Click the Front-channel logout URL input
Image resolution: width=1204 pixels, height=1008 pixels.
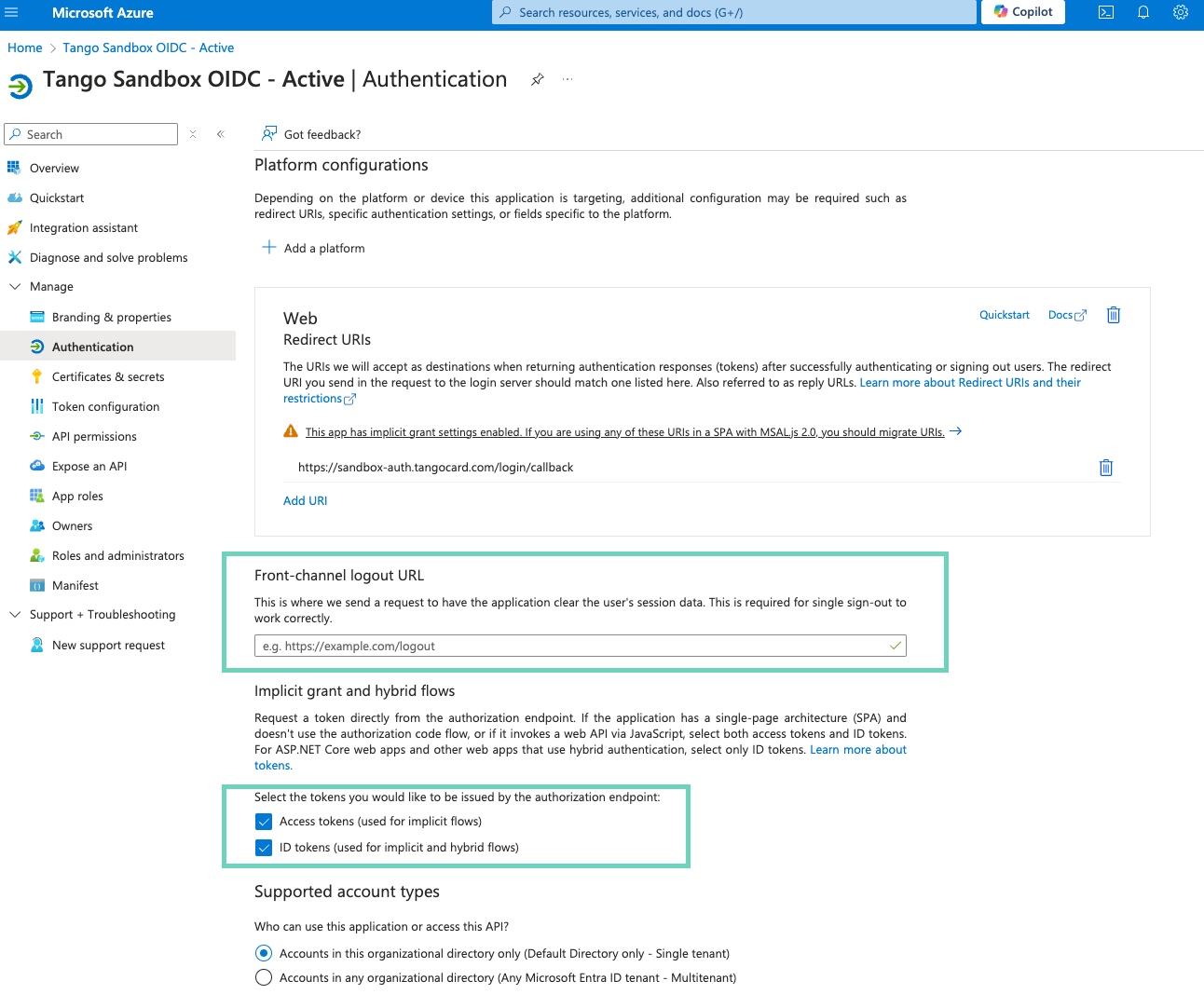point(580,646)
